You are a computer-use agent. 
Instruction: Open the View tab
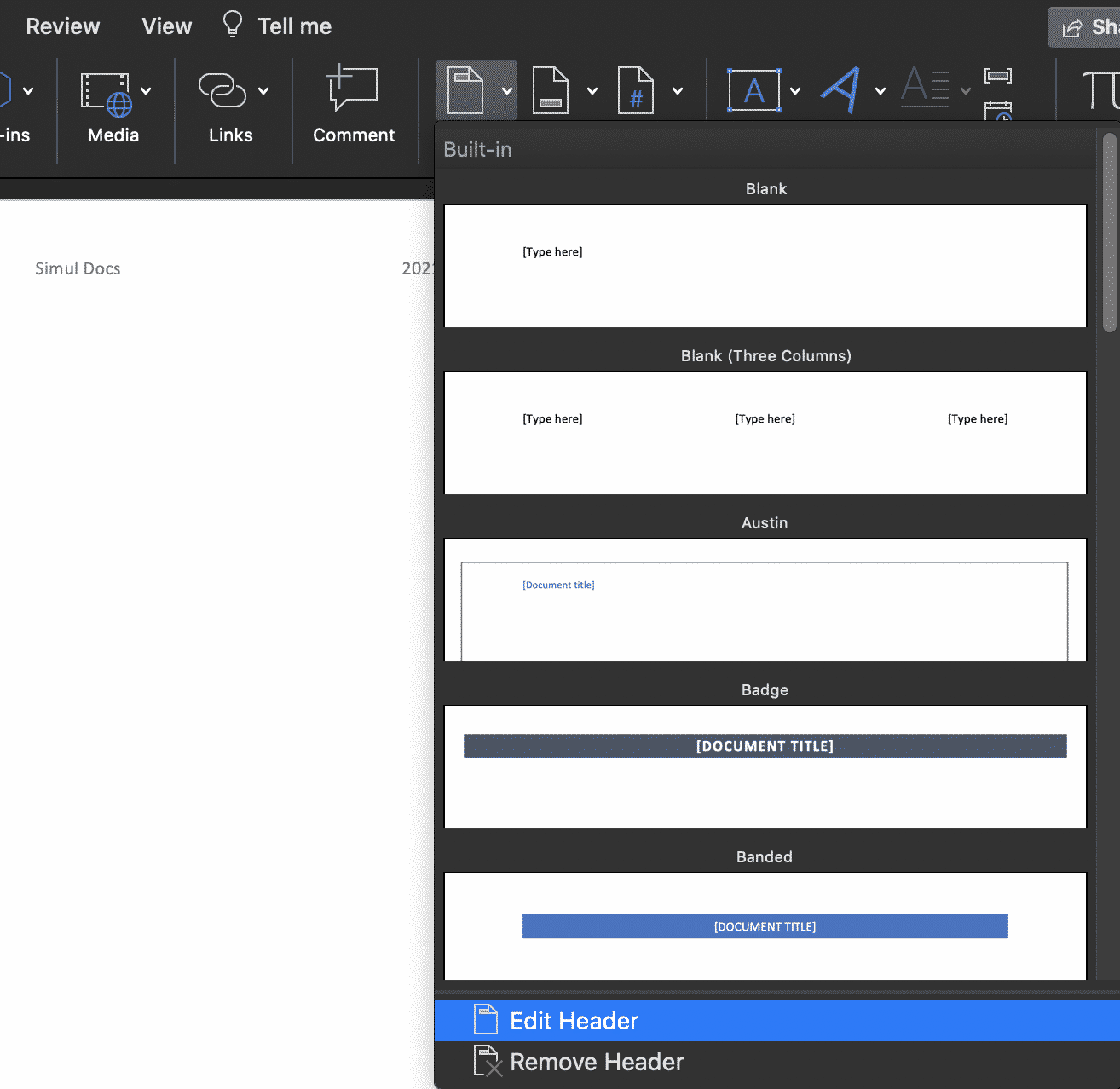click(x=165, y=26)
